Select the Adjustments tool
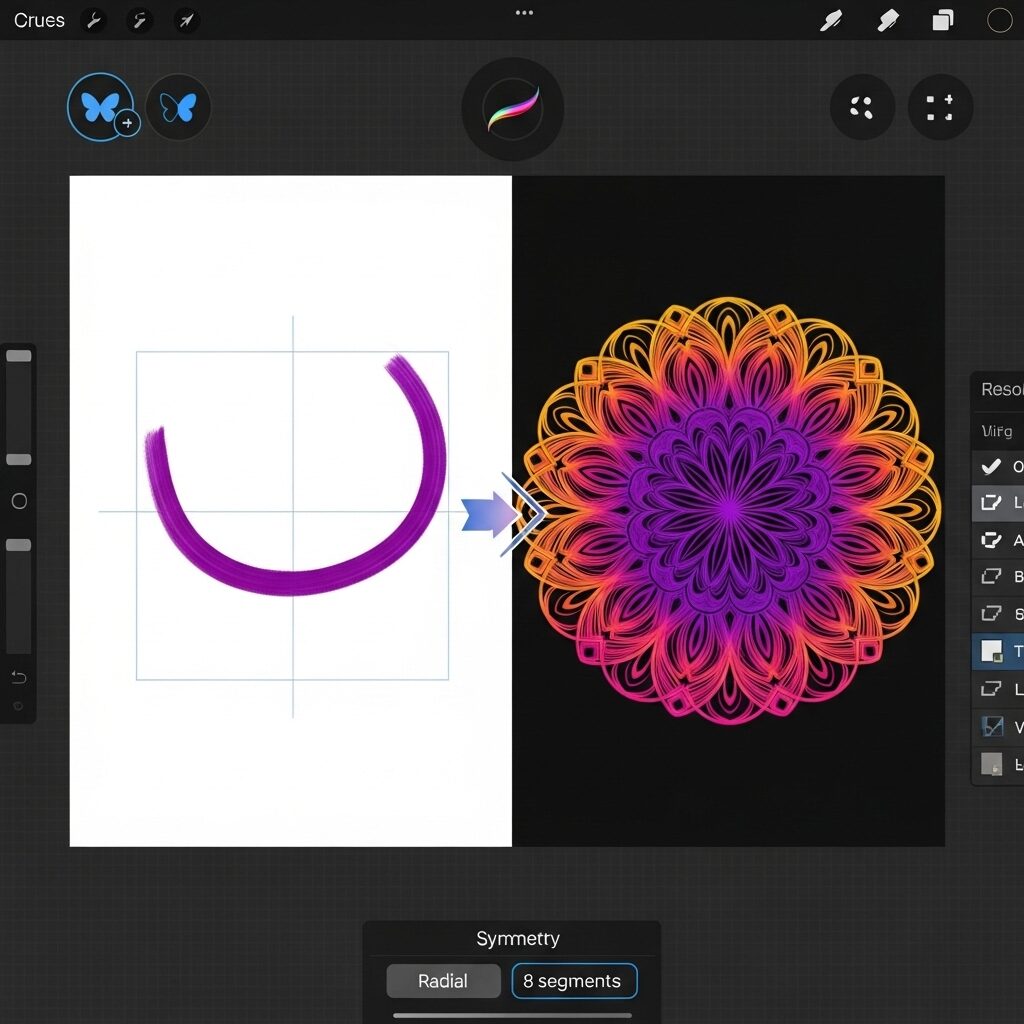 139,20
